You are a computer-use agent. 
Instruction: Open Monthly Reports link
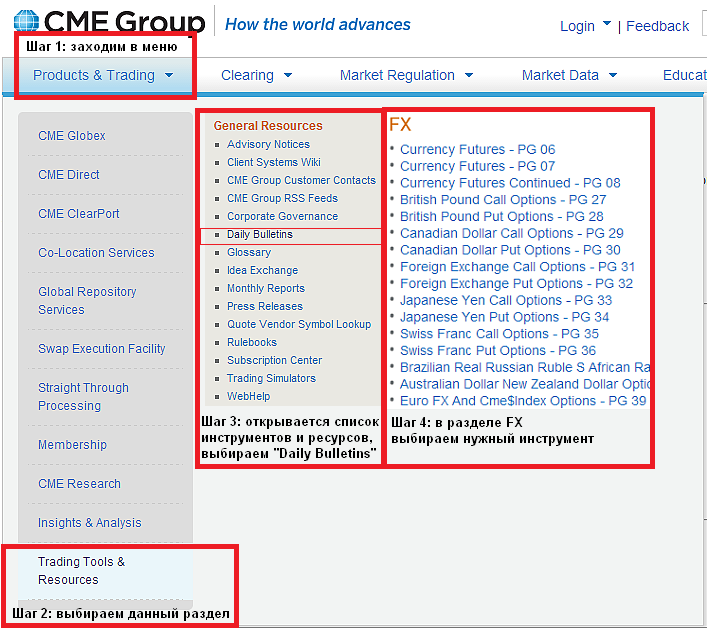click(266, 289)
